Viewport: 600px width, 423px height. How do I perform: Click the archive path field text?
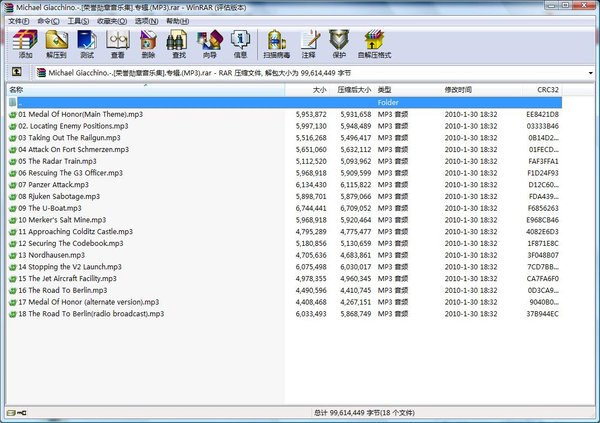point(200,73)
